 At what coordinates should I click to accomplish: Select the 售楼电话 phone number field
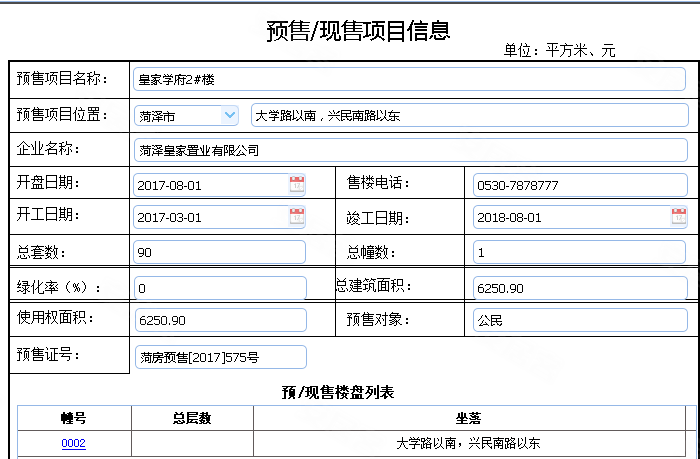point(580,185)
